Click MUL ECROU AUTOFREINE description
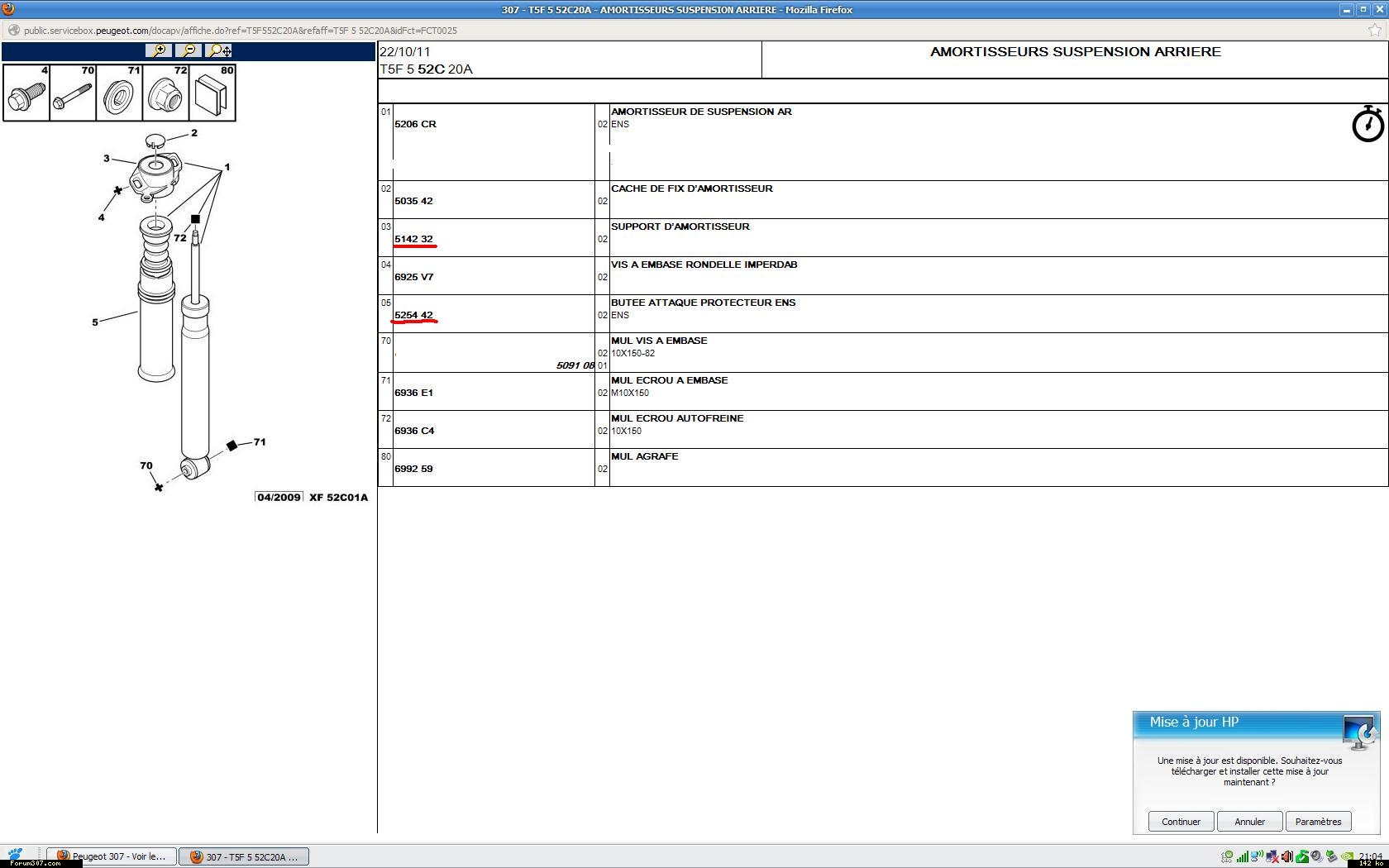Image resolution: width=1389 pixels, height=868 pixels. click(677, 418)
